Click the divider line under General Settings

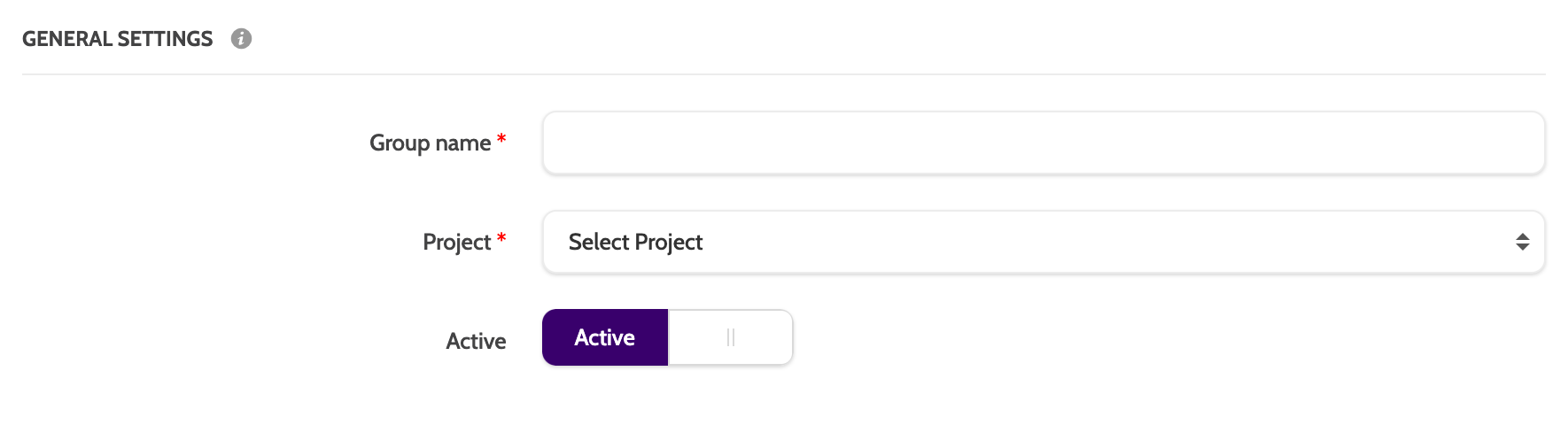(784, 74)
